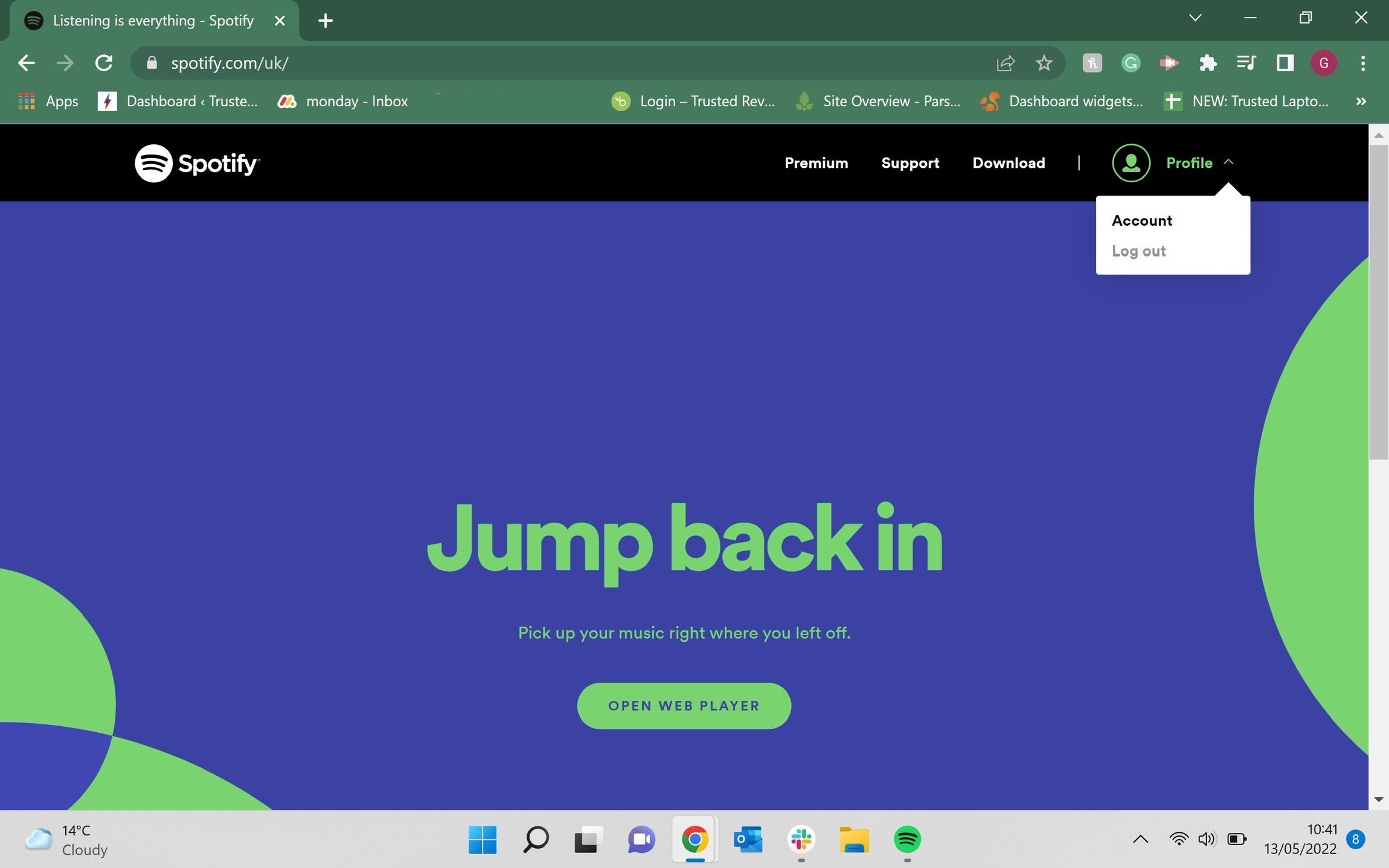This screenshot has width=1389, height=868.
Task: Click the volume speaker icon in the tray
Action: coord(1207,839)
